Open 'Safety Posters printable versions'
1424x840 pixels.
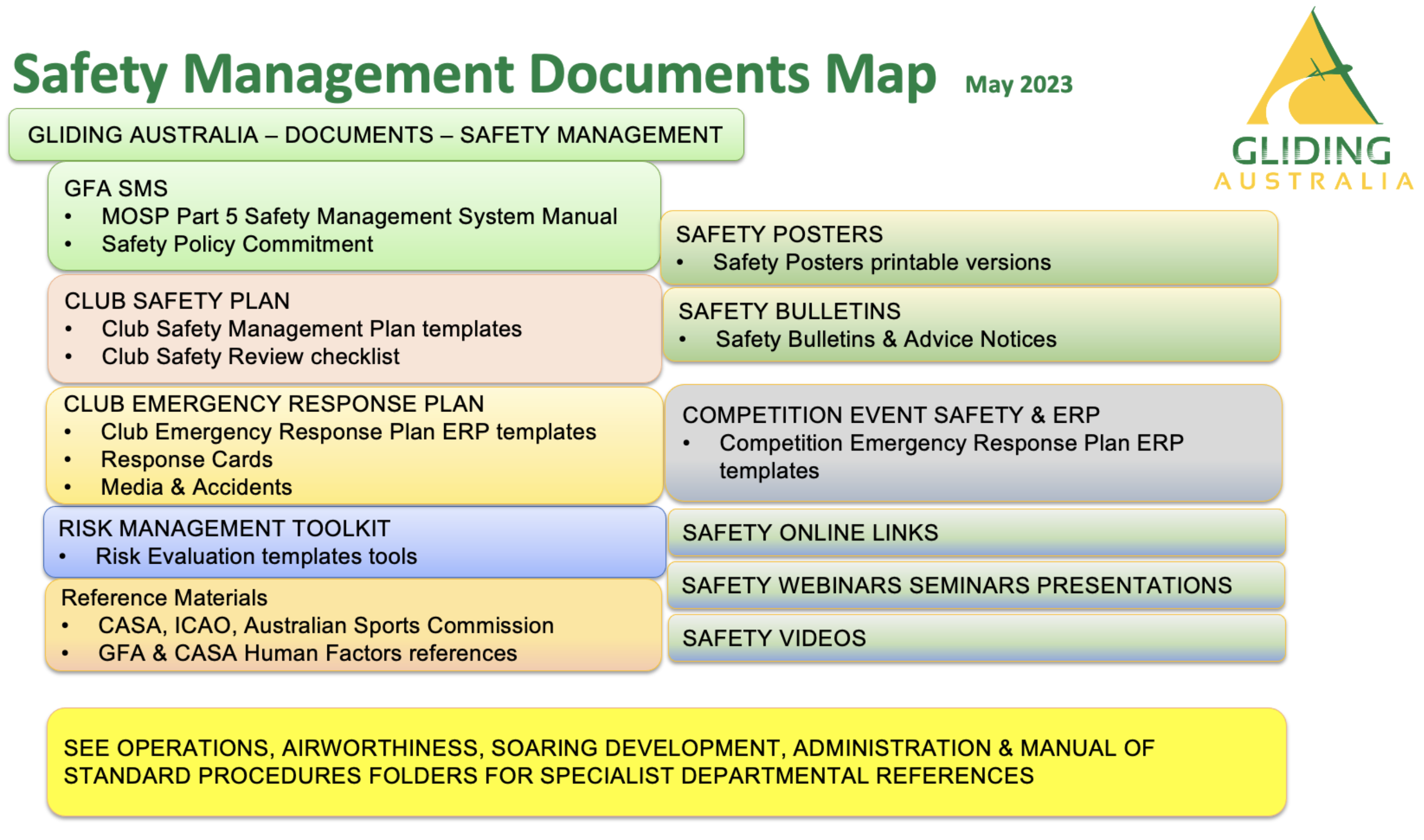pos(881,262)
